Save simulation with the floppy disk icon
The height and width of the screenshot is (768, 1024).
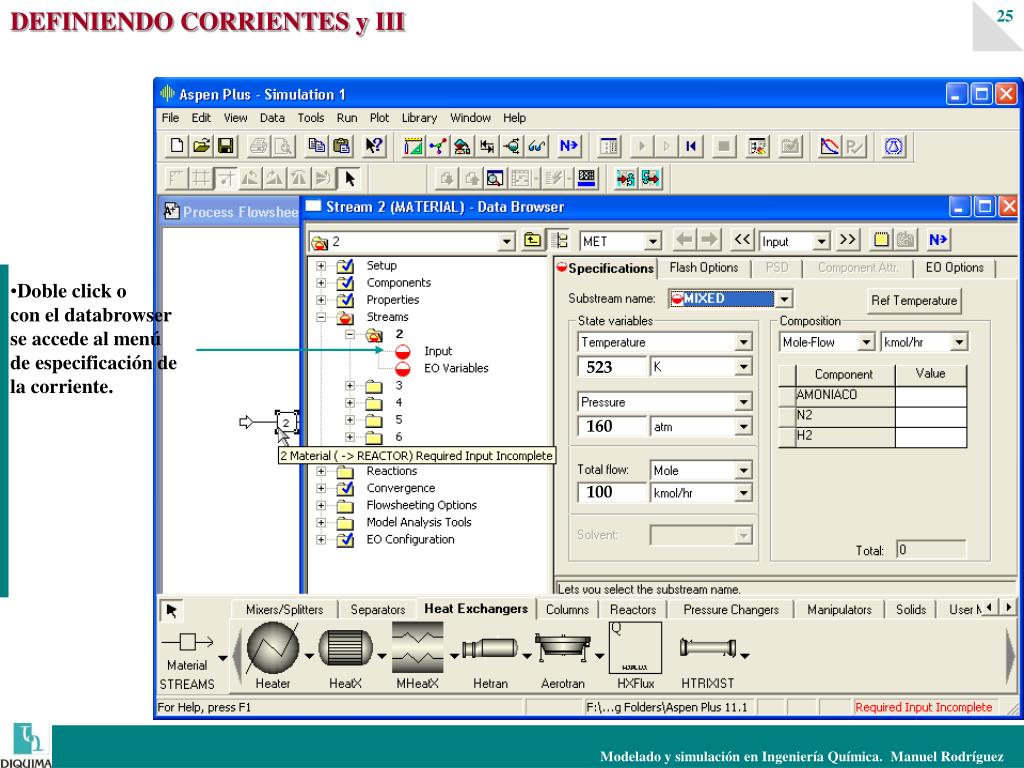226,146
